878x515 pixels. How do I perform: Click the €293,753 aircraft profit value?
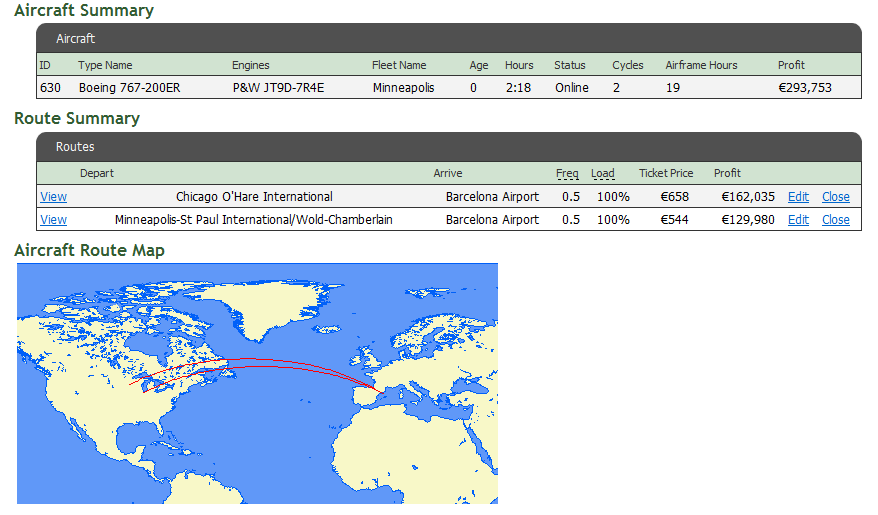805,88
